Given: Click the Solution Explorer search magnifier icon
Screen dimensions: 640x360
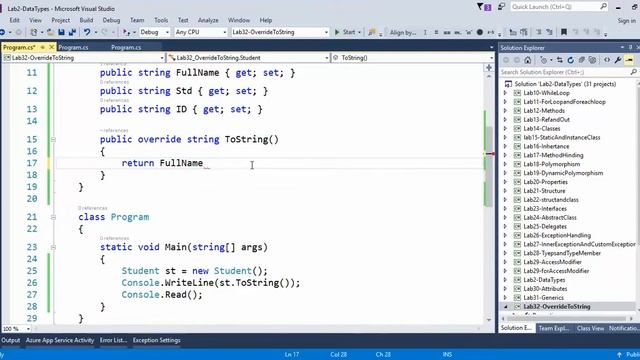Looking at the screenshot, I should point(633,72).
